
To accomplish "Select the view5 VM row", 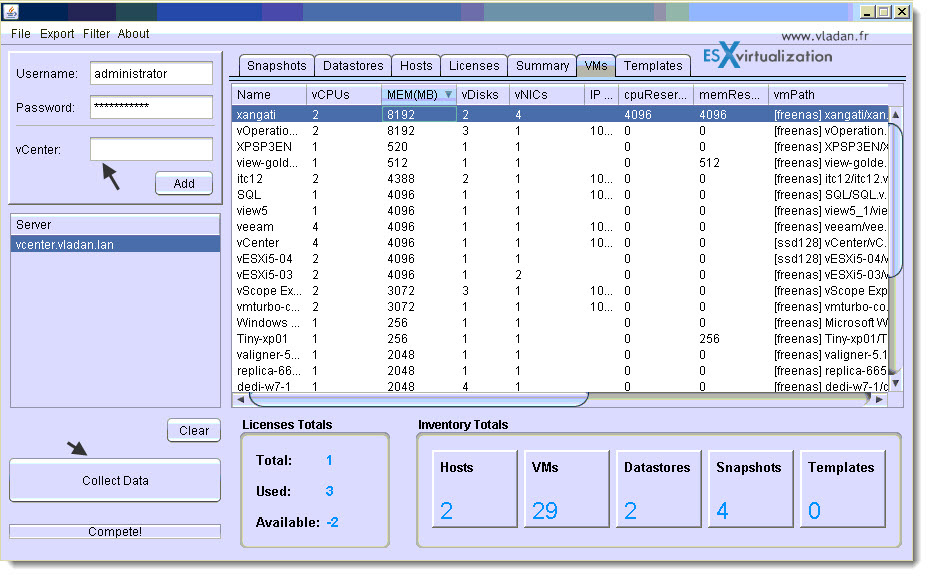I will click(560, 211).
